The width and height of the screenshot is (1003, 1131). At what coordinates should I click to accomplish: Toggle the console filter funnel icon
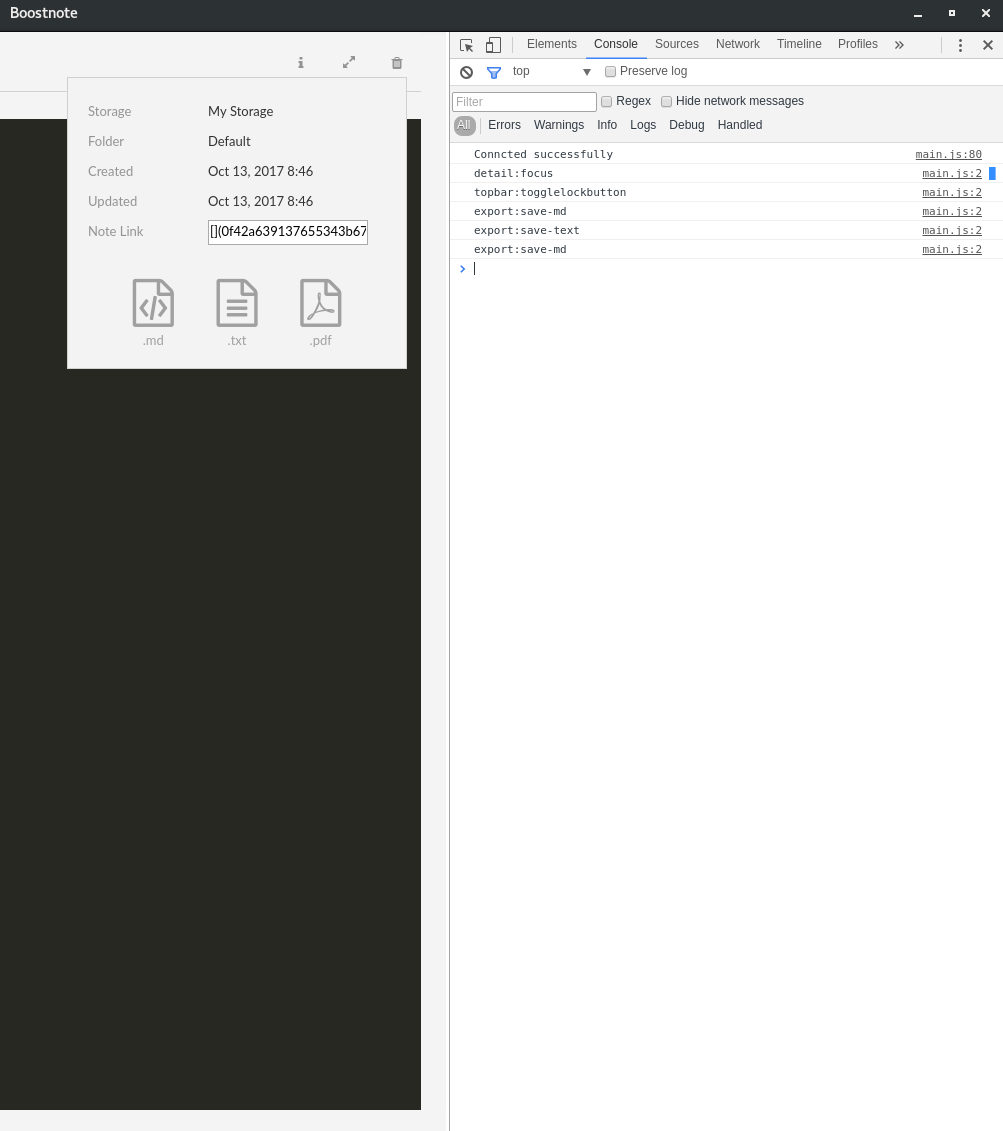pos(494,72)
